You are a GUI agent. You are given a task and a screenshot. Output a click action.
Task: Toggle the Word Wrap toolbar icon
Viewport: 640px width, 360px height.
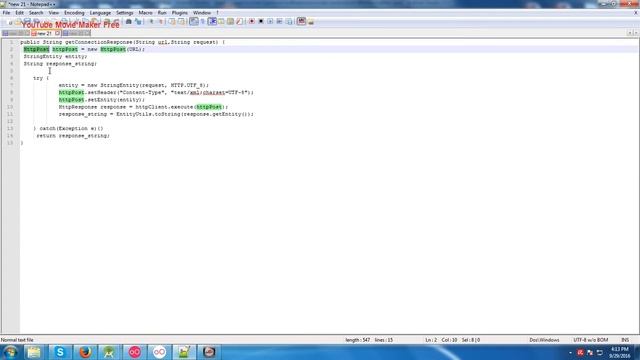[x=193, y=21]
